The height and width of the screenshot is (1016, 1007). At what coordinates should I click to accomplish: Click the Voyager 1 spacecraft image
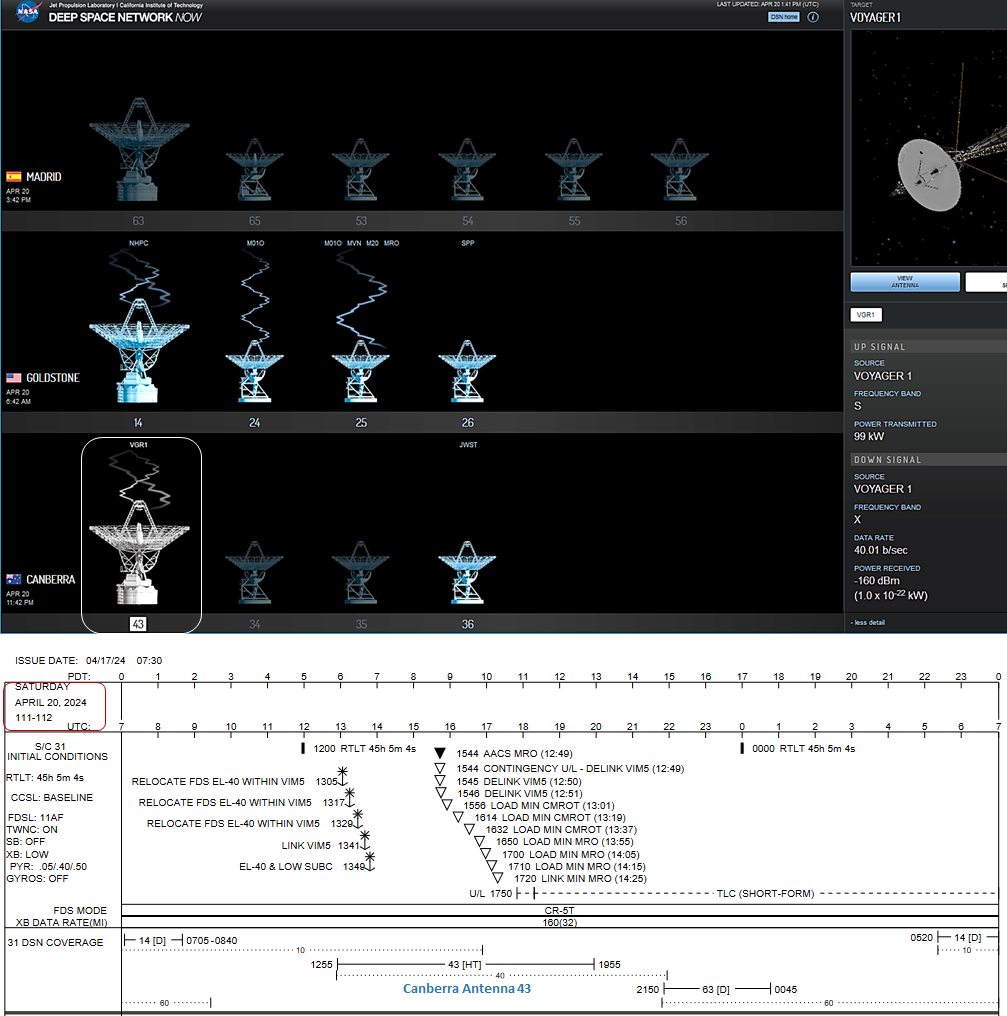928,175
